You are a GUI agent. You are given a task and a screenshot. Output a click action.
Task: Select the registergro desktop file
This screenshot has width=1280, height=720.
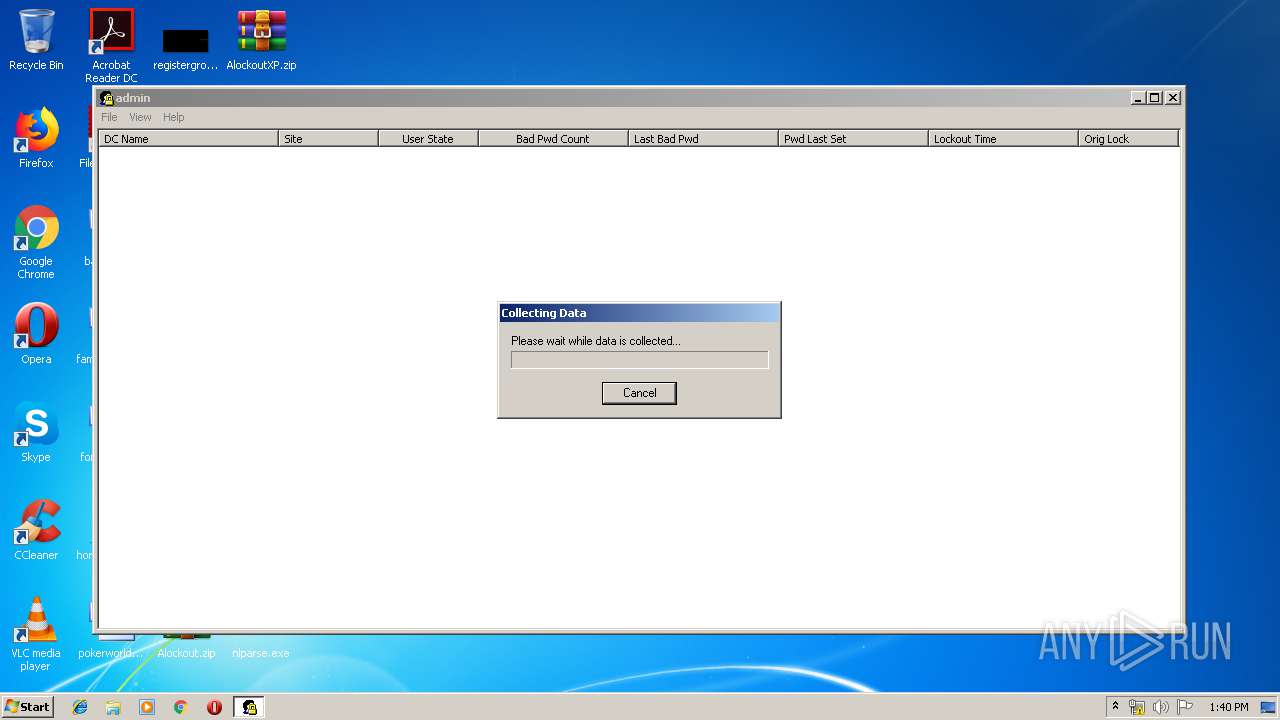(x=186, y=49)
